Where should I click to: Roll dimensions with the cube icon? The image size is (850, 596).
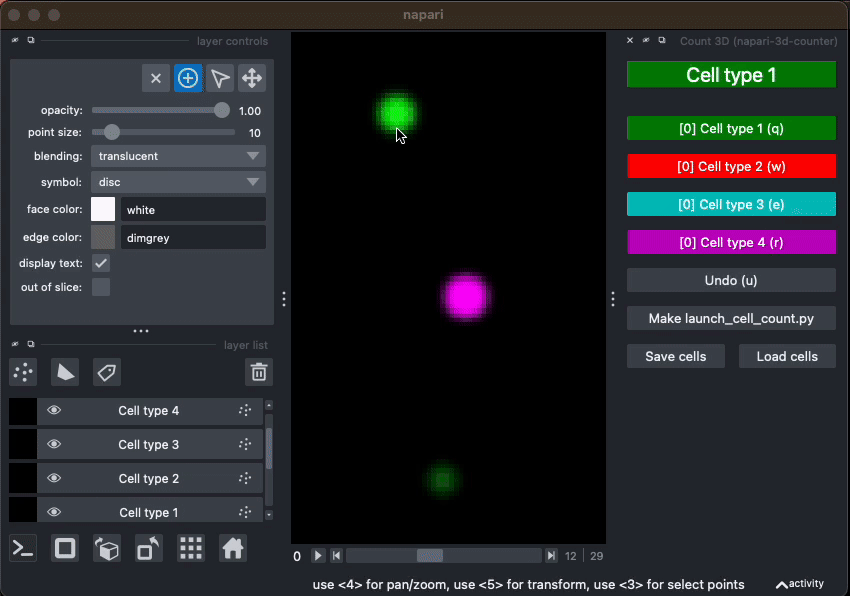pos(106,548)
